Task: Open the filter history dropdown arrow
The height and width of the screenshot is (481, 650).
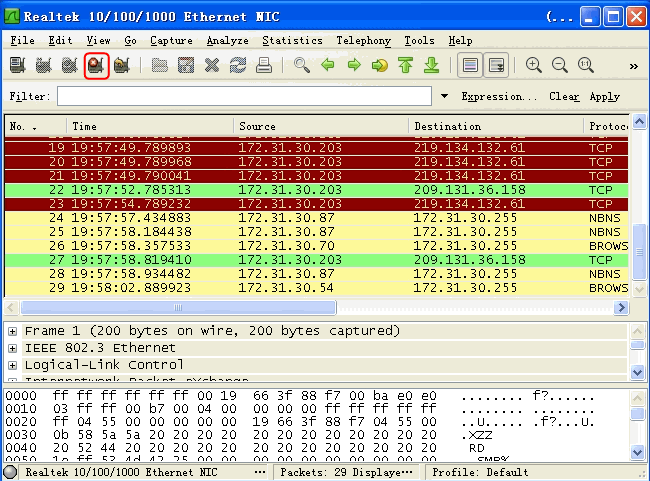Action: click(x=444, y=97)
